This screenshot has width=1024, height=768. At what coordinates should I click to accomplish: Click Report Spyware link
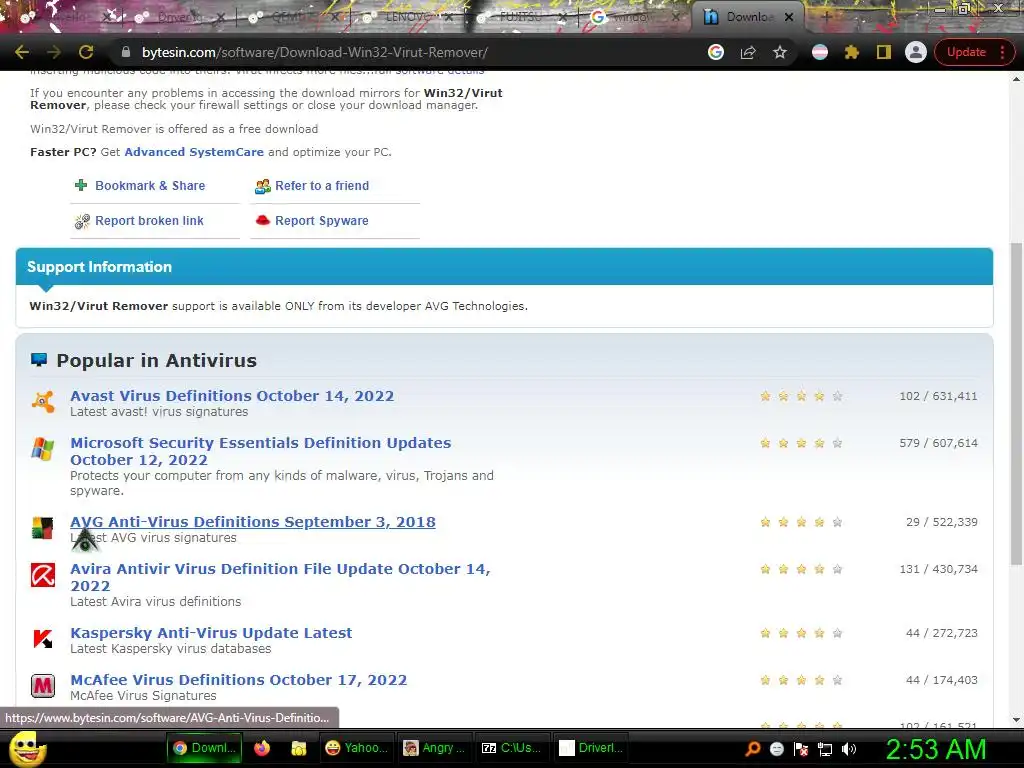tap(322, 221)
